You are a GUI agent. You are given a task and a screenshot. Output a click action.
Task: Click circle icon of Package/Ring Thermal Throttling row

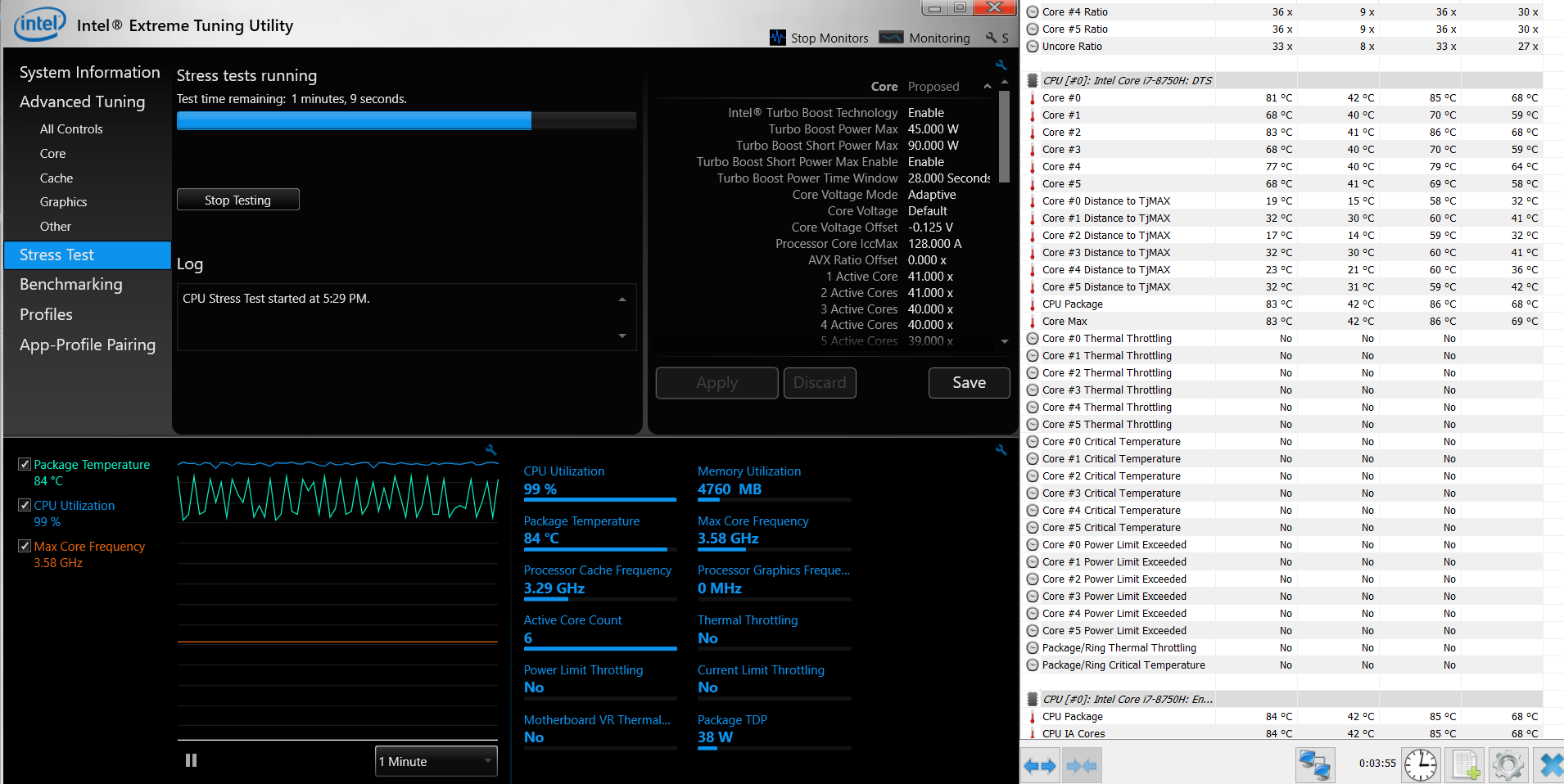pyautogui.click(x=1033, y=647)
